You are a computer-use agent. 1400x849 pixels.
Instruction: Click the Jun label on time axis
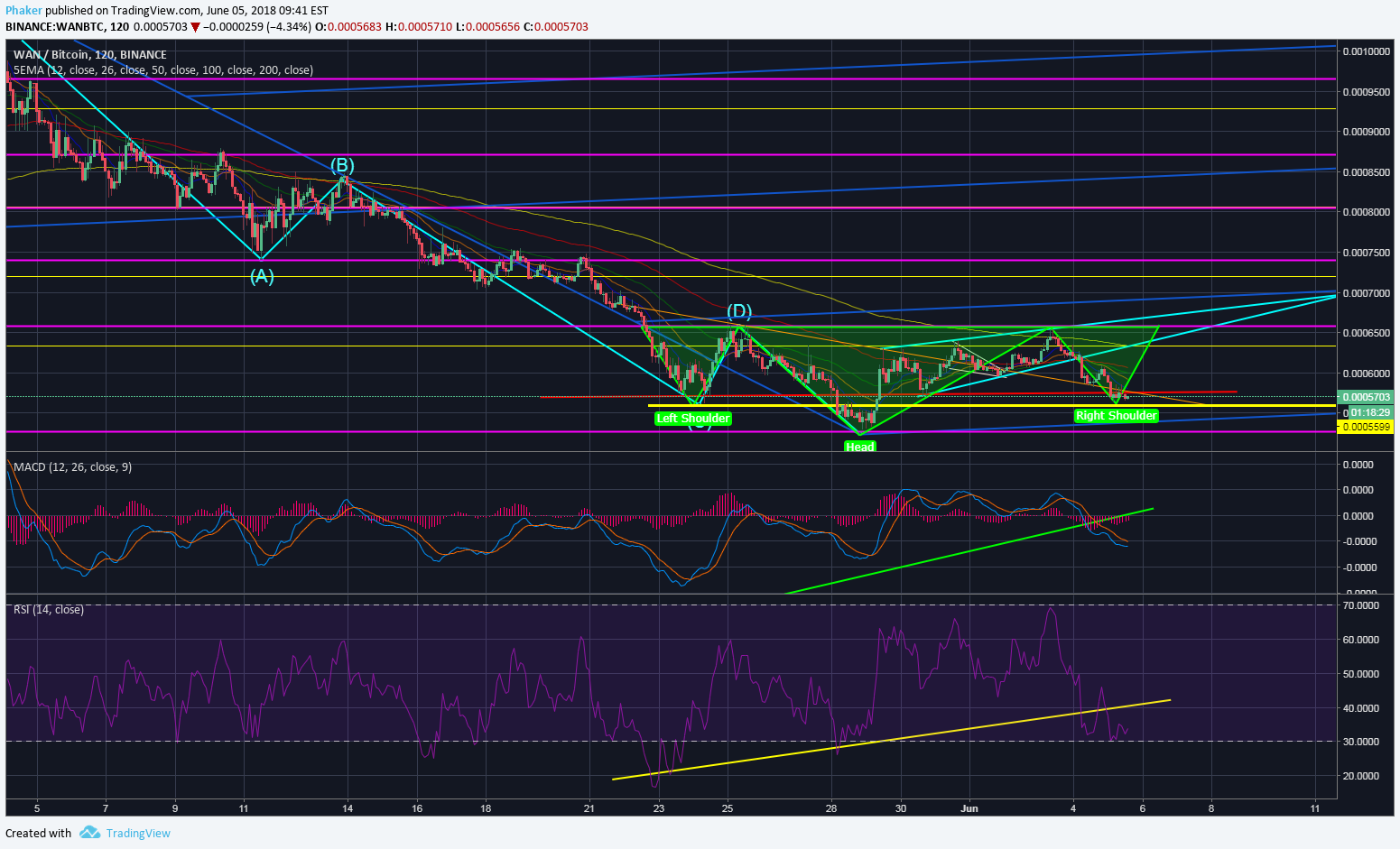point(969,808)
